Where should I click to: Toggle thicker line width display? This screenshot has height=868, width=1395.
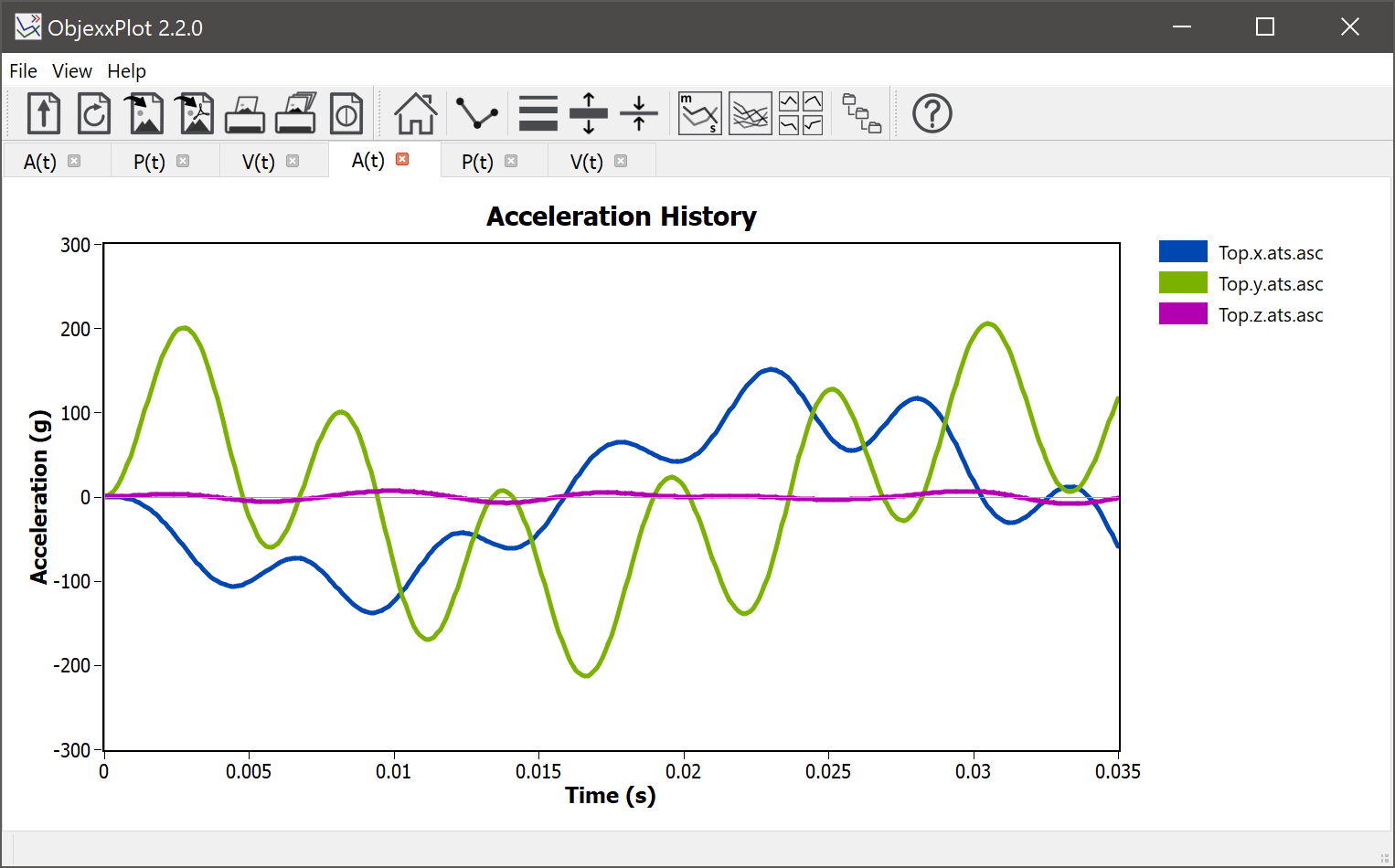coord(538,112)
